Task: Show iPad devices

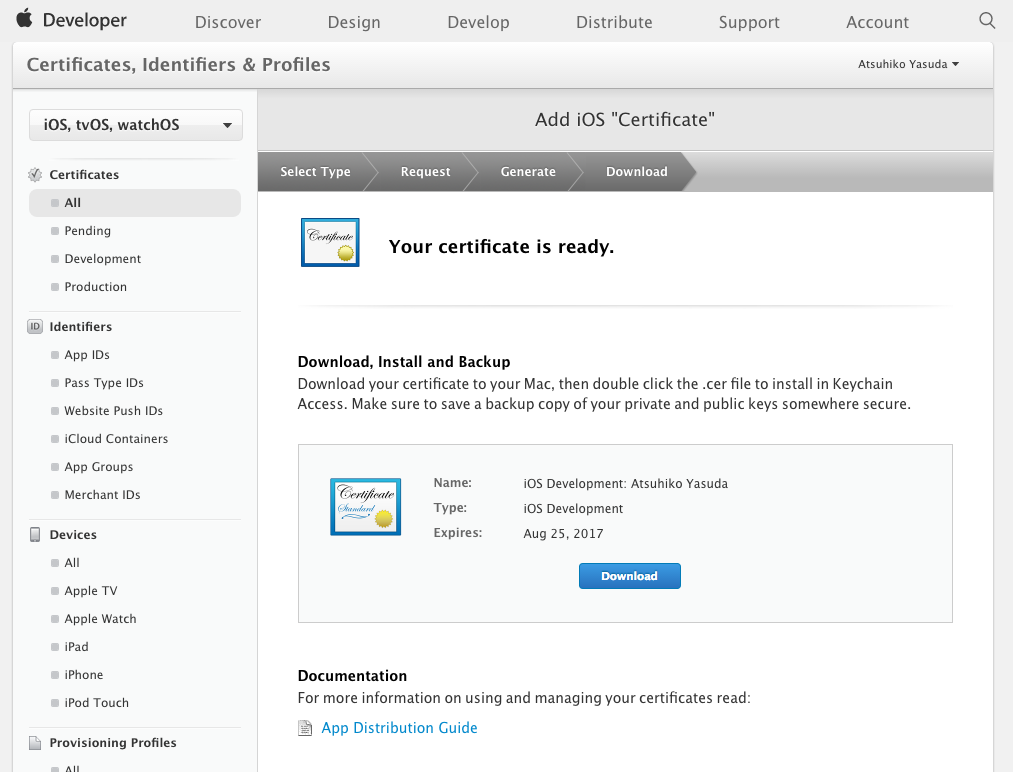Action: click(x=76, y=647)
